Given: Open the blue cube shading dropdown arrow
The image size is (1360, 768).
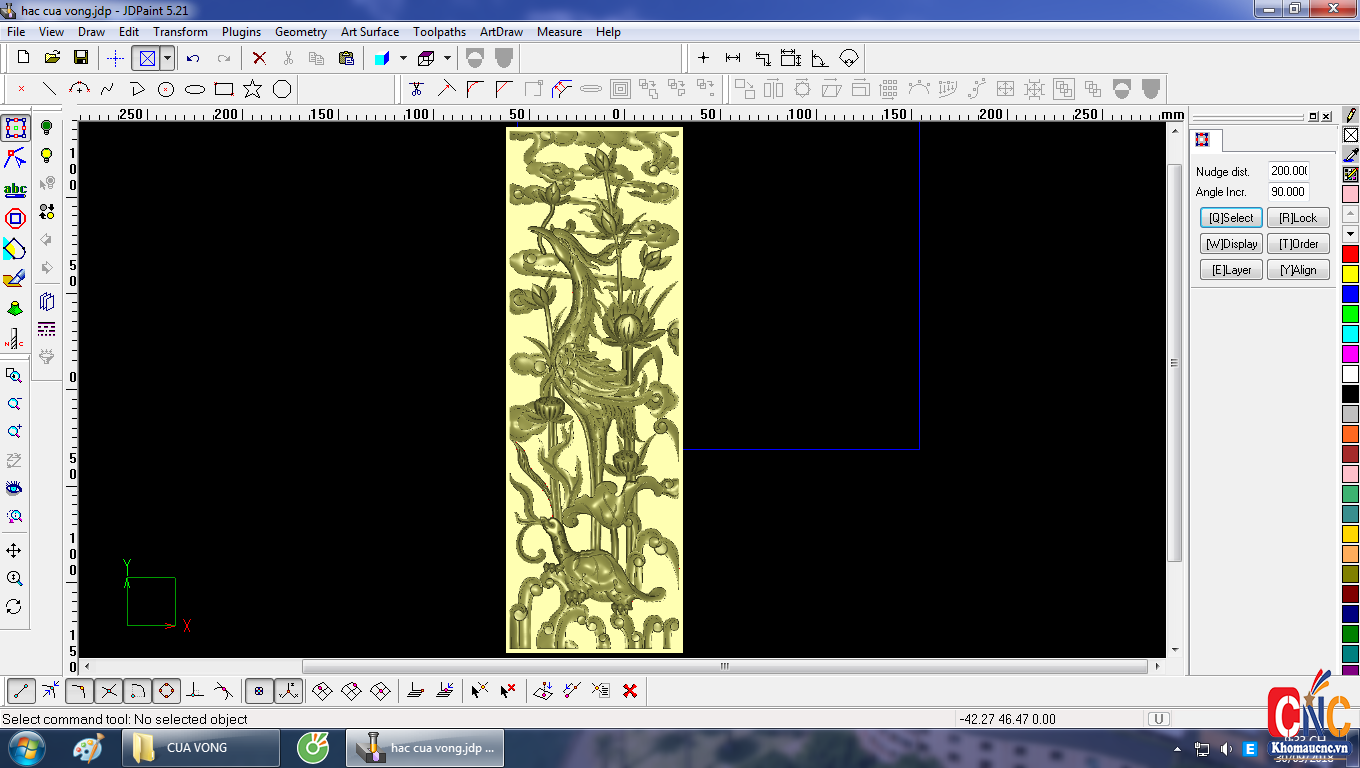Looking at the screenshot, I should click(x=403, y=58).
